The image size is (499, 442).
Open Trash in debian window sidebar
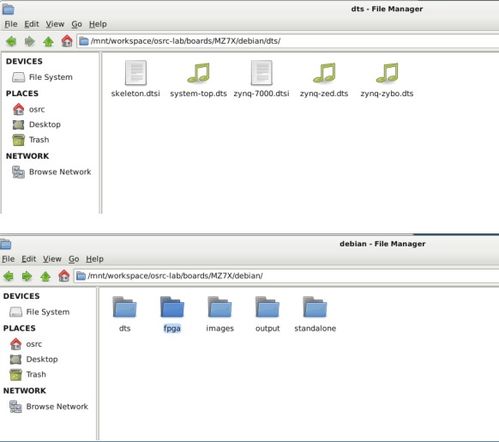coord(28,375)
